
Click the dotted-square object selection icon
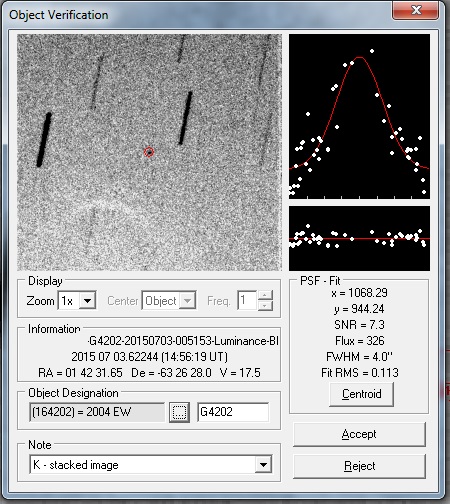[179, 412]
